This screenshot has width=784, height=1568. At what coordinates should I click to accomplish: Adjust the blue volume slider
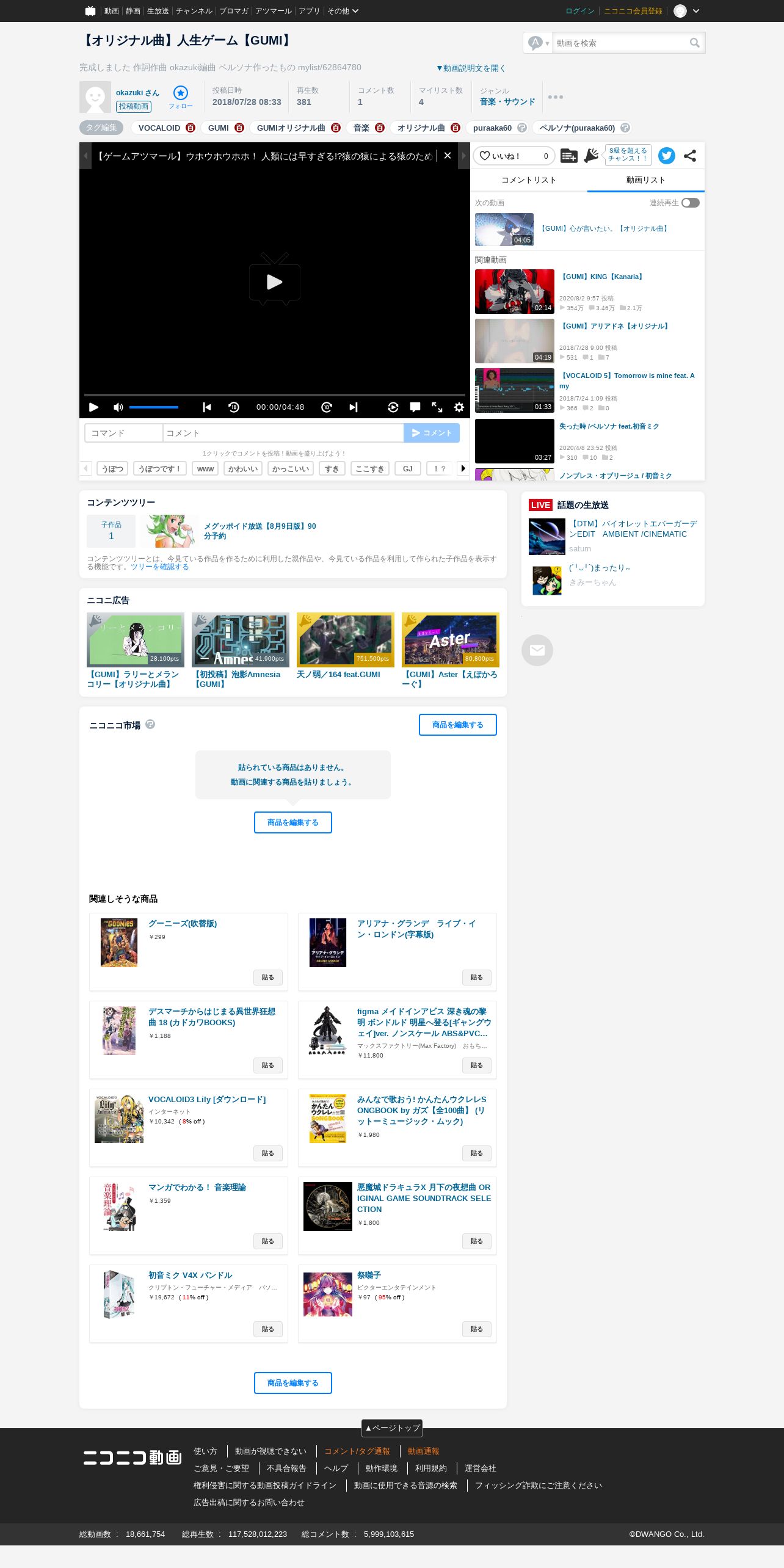click(x=154, y=407)
